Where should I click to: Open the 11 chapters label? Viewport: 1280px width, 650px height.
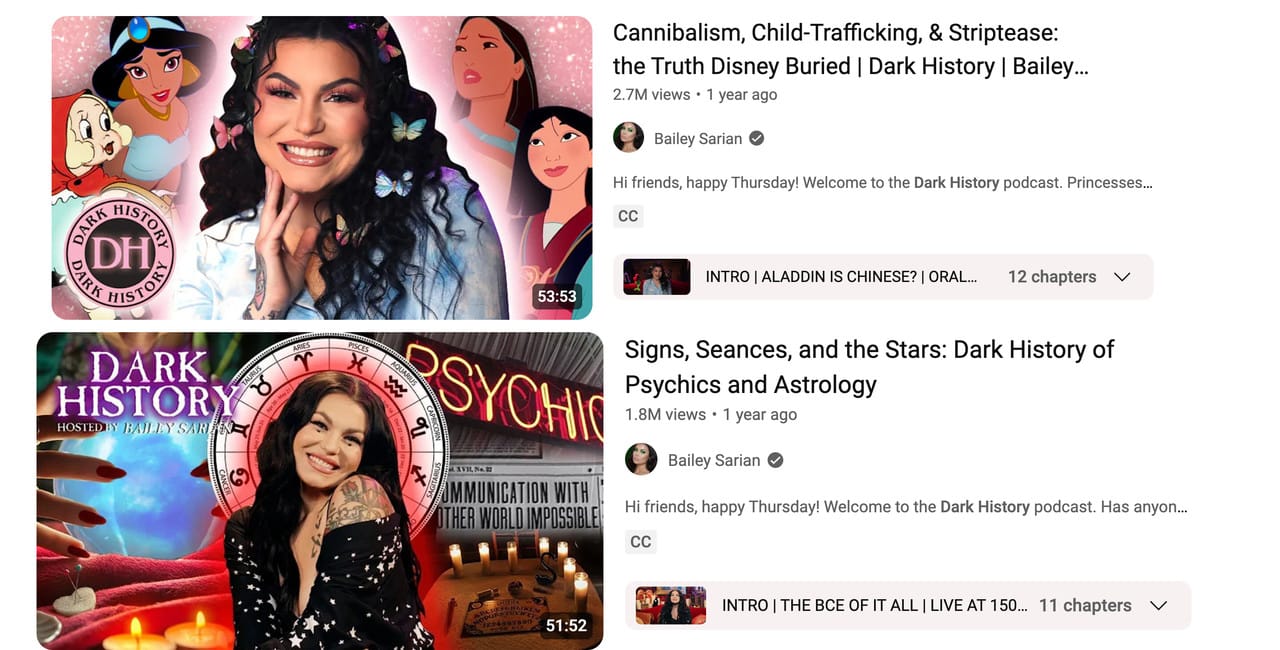(x=1085, y=605)
